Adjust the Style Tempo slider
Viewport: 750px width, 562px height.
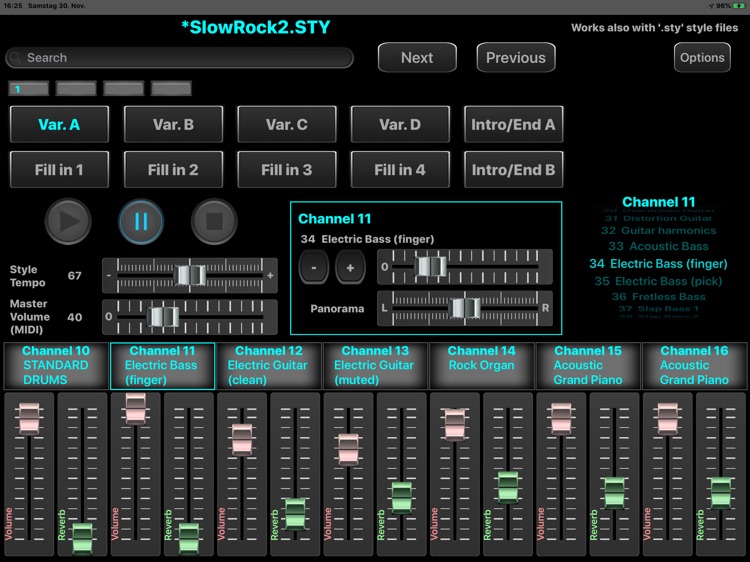(x=190, y=275)
